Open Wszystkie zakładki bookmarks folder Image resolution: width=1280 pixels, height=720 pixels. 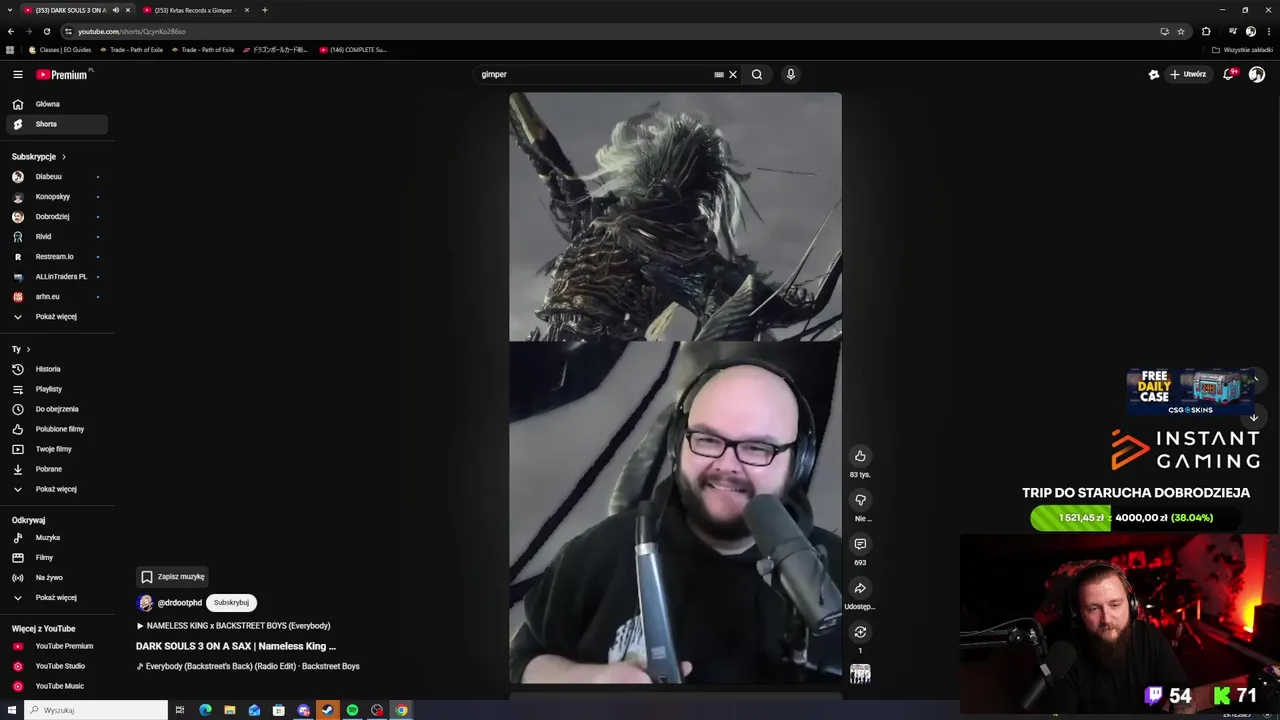pyautogui.click(x=1243, y=50)
